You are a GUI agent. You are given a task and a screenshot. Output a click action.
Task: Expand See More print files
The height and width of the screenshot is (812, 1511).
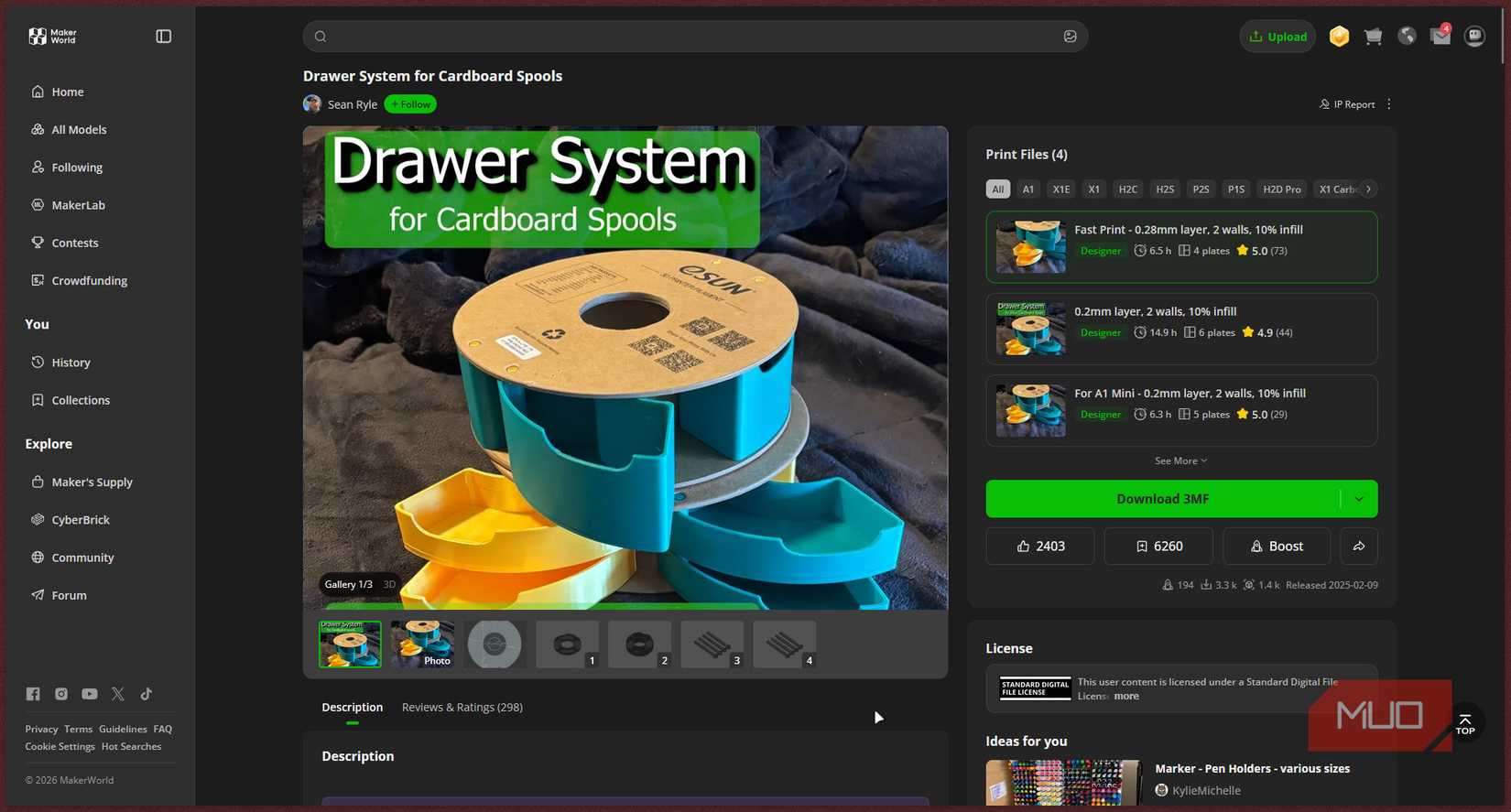[x=1180, y=460]
